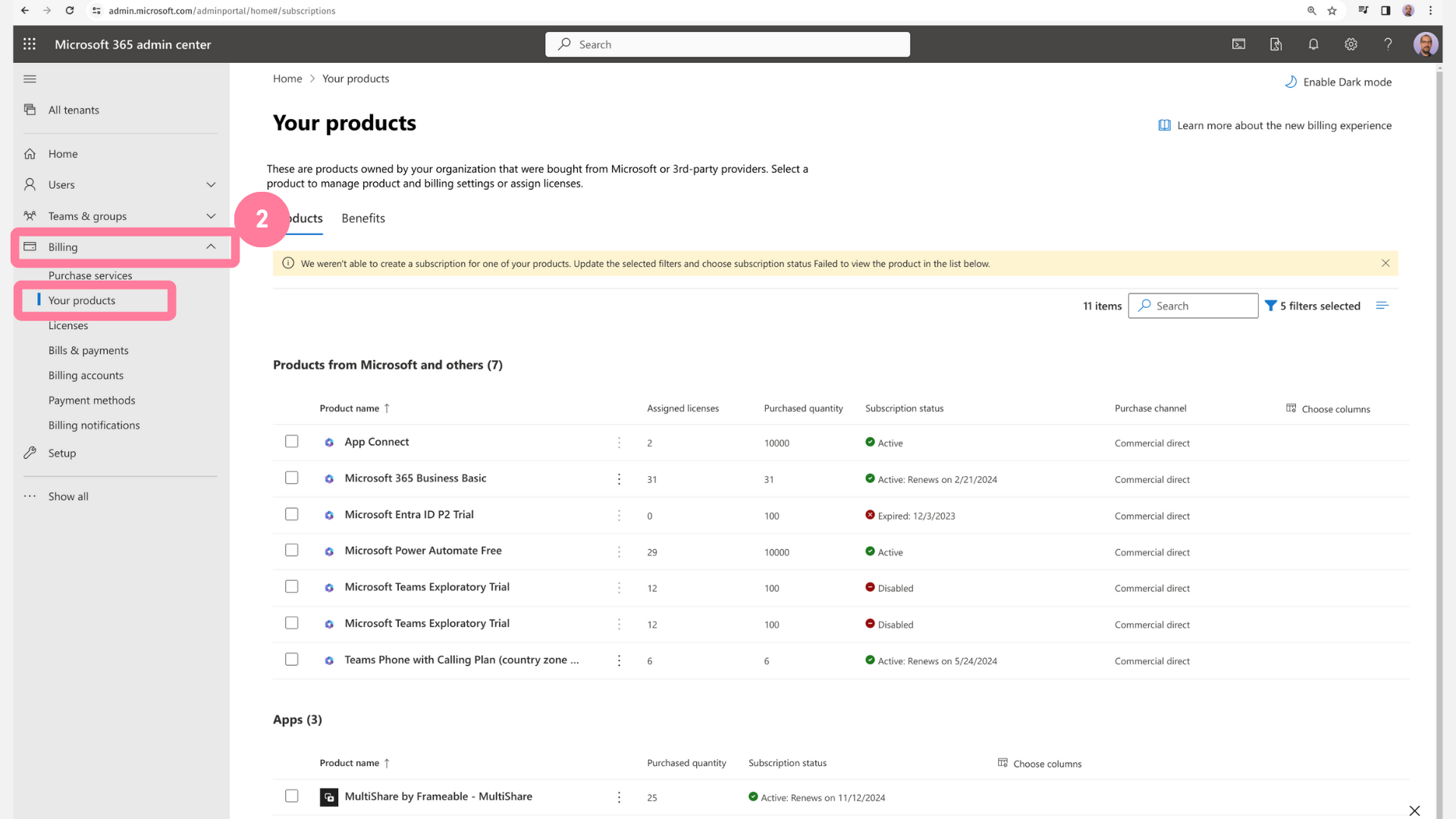
Task: Click the browser reload button
Action: point(70,11)
